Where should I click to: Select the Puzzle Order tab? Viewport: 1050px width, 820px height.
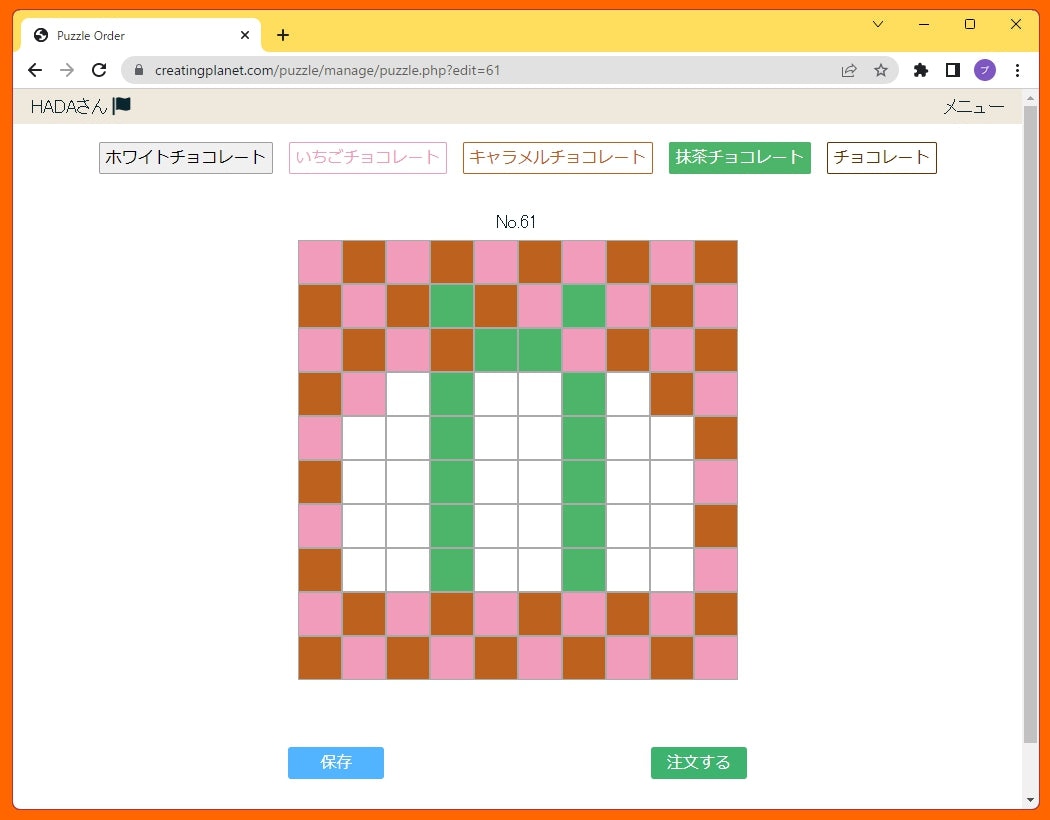coord(130,35)
